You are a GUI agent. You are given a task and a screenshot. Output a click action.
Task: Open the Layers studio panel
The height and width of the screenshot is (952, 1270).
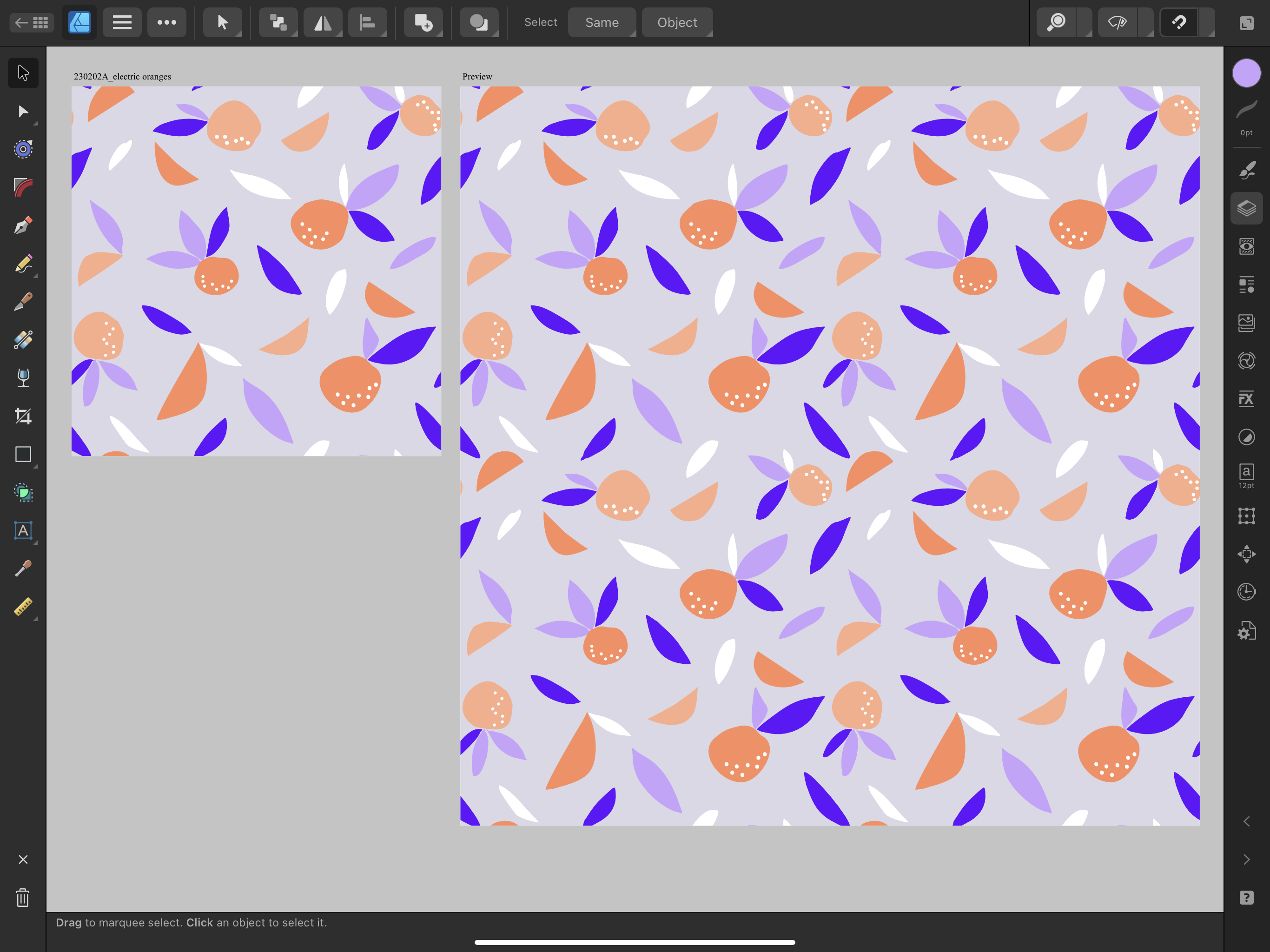pyautogui.click(x=1246, y=208)
